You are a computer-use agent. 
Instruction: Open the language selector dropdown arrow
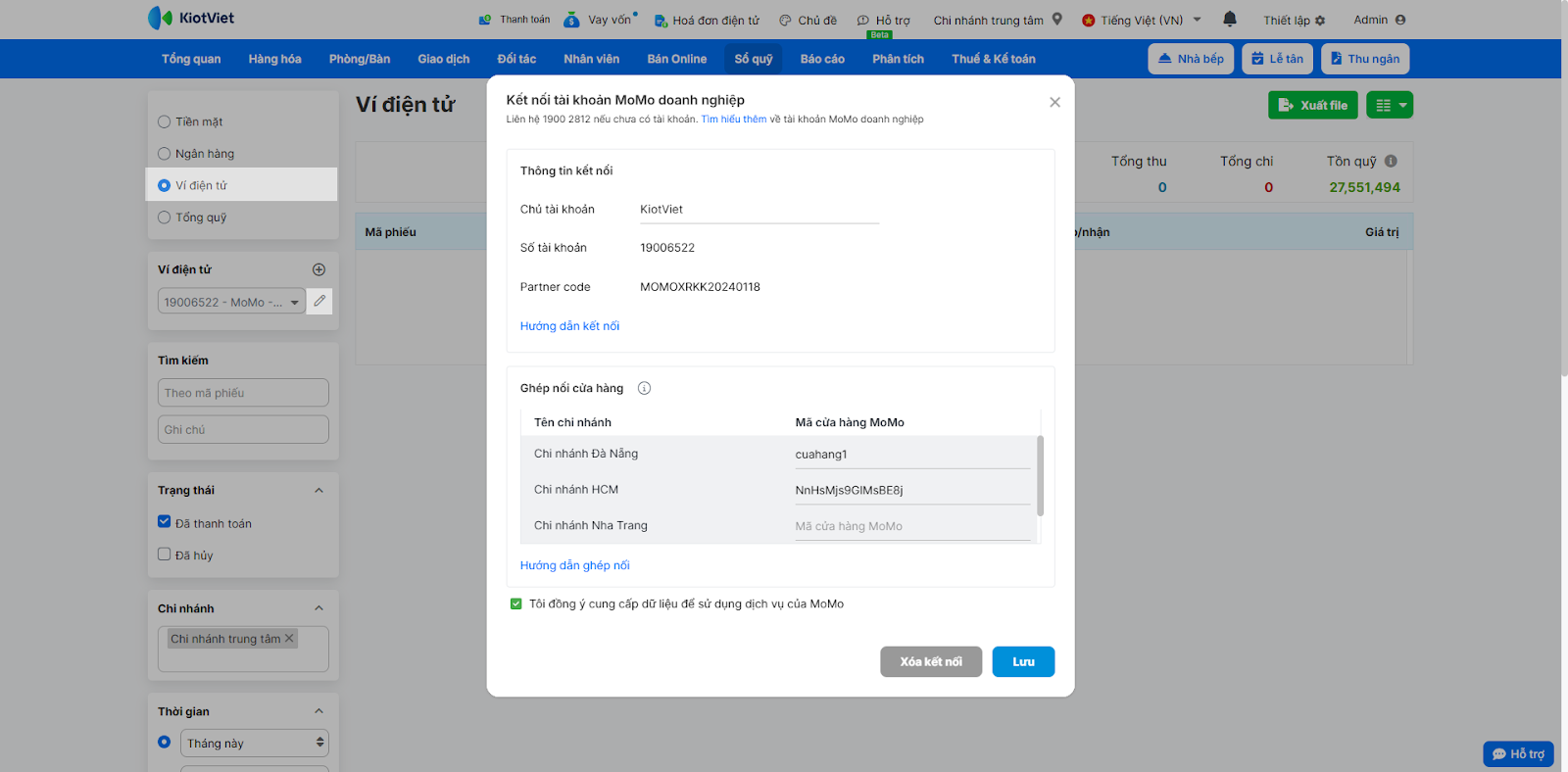(x=1197, y=20)
